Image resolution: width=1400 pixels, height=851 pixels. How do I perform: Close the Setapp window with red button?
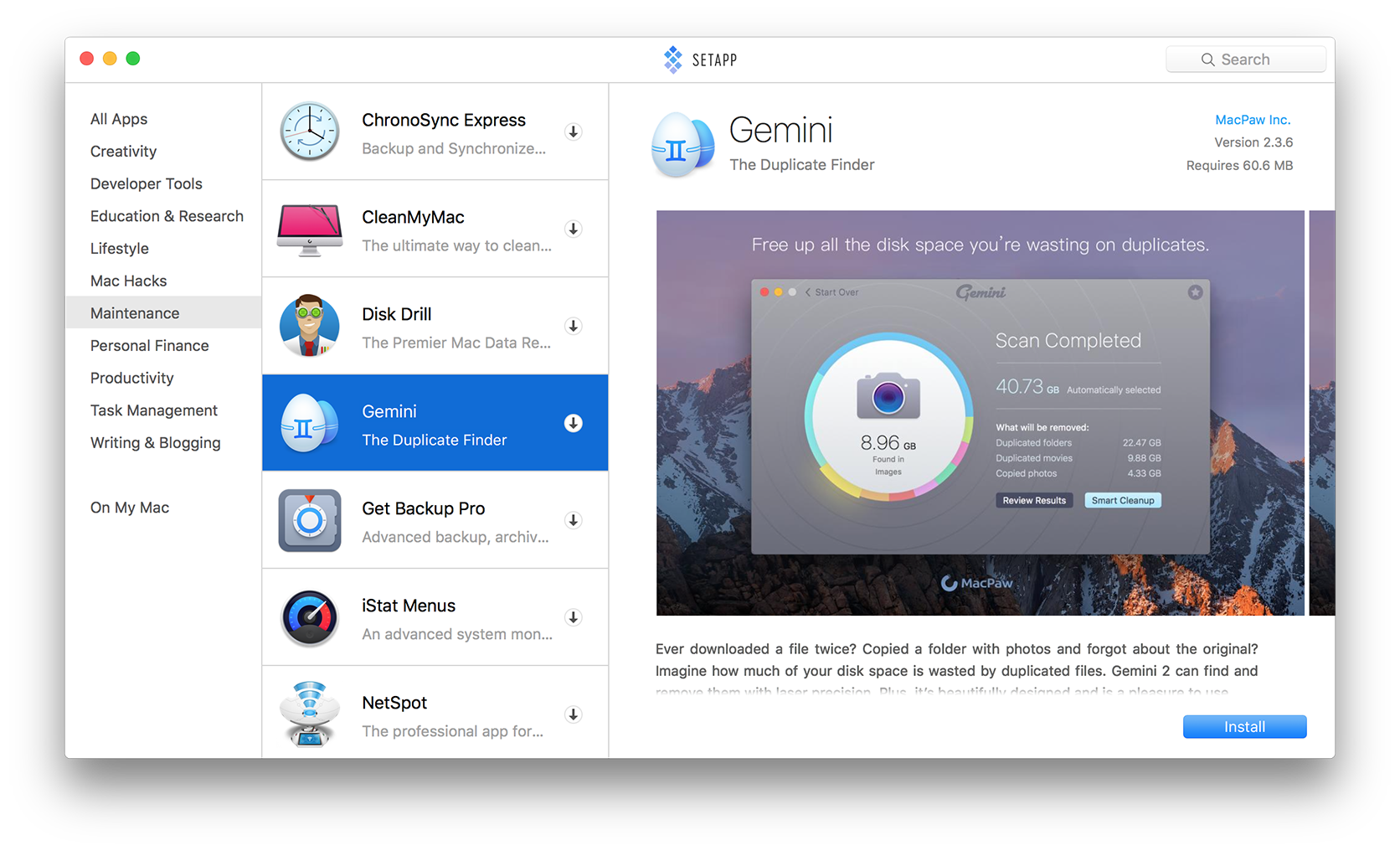[x=86, y=59]
